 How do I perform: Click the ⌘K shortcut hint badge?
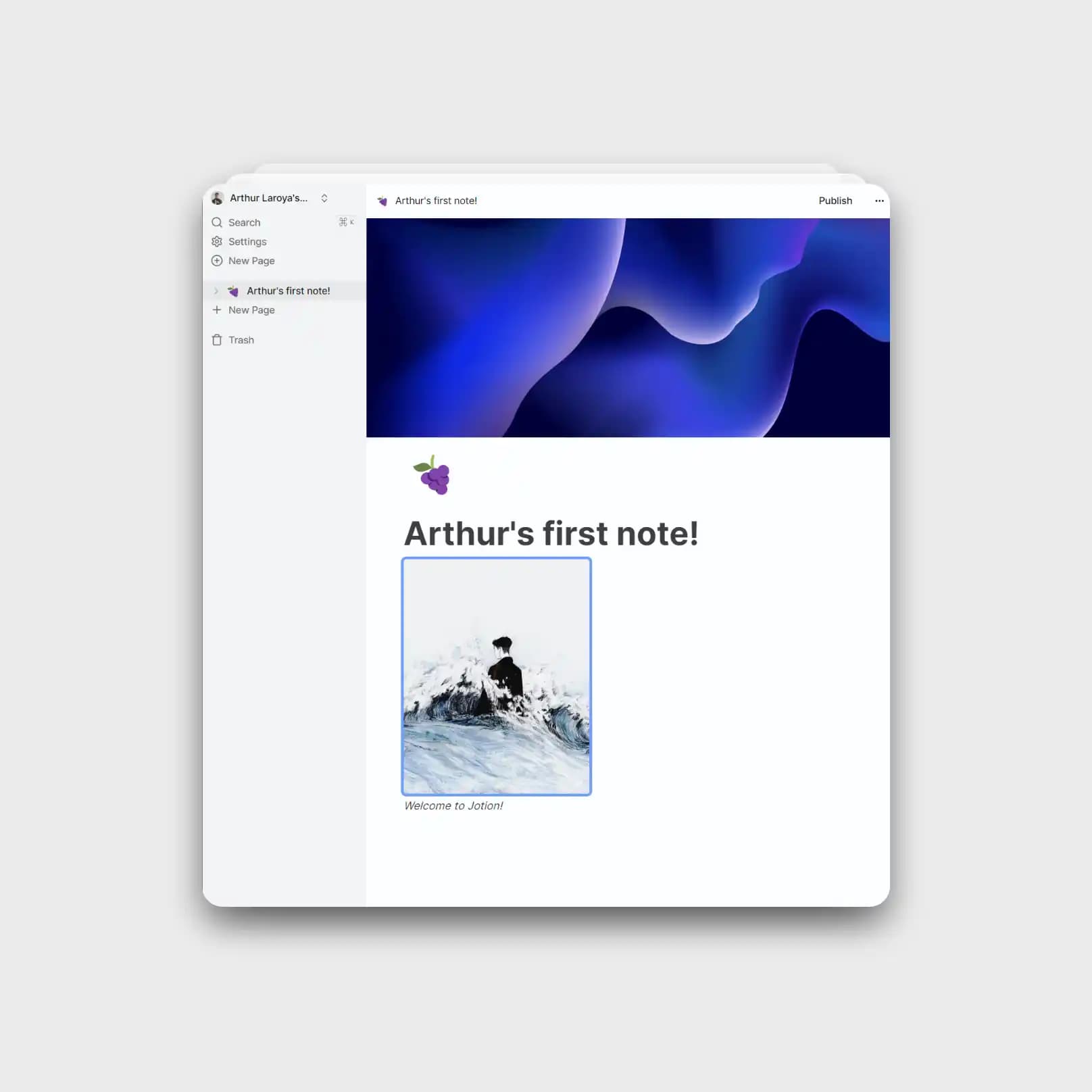tap(347, 222)
